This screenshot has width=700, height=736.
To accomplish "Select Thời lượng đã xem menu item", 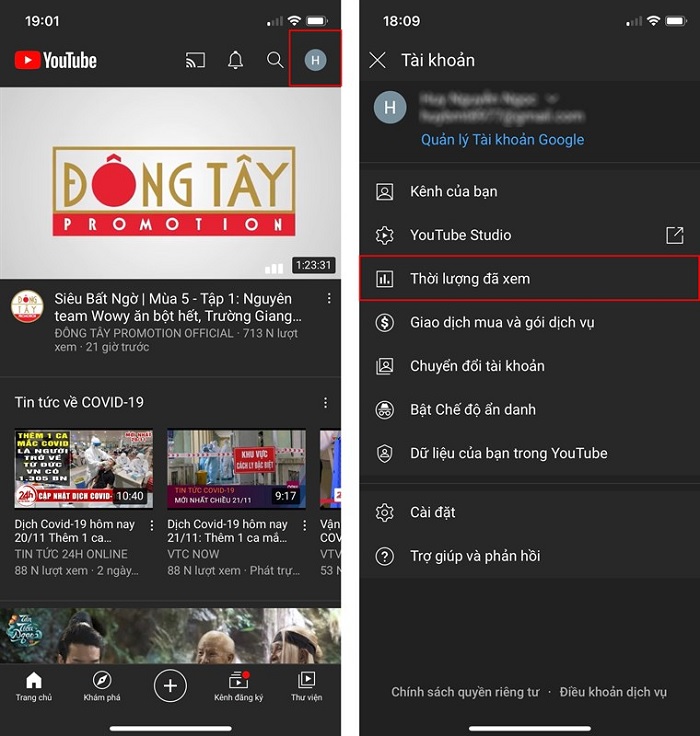I will pyautogui.click(x=529, y=278).
